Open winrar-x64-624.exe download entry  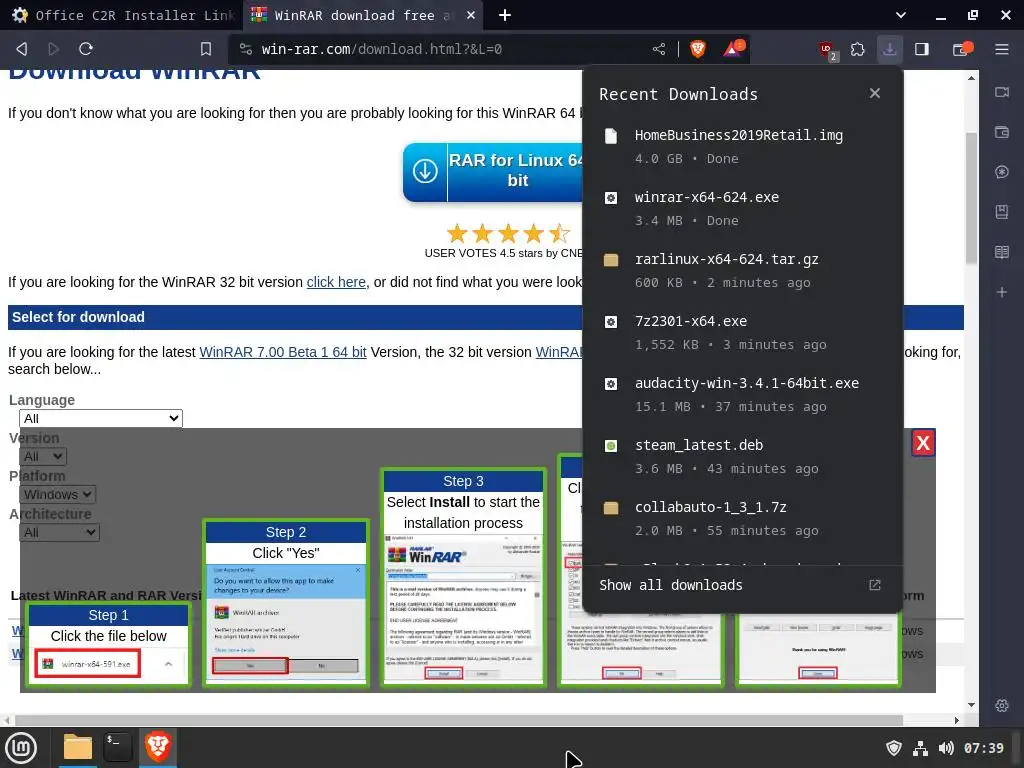(743, 208)
